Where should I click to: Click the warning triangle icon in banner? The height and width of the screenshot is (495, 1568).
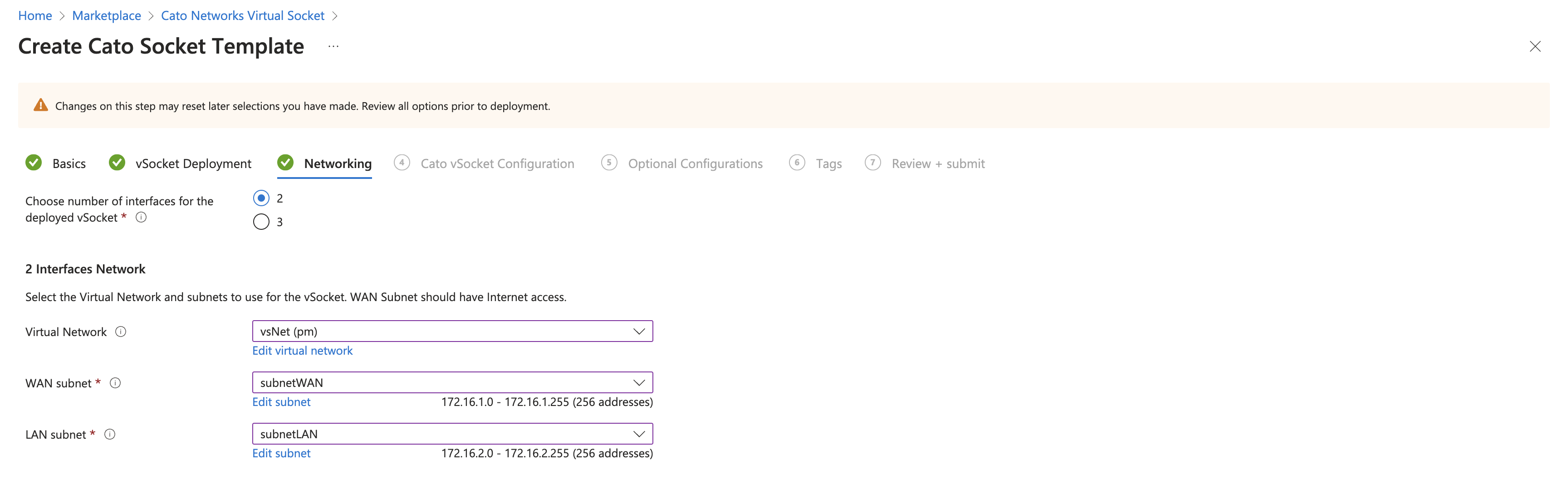(x=41, y=105)
